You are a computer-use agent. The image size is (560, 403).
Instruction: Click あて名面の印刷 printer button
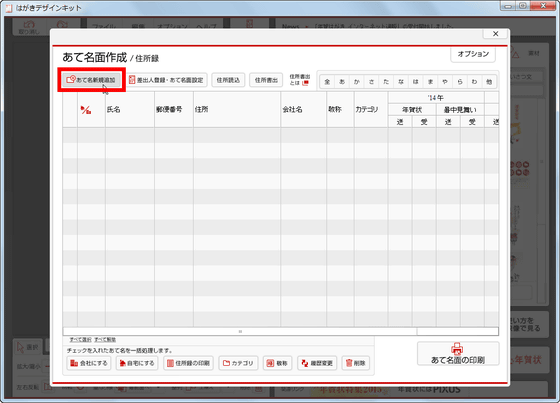pyautogui.click(x=458, y=354)
